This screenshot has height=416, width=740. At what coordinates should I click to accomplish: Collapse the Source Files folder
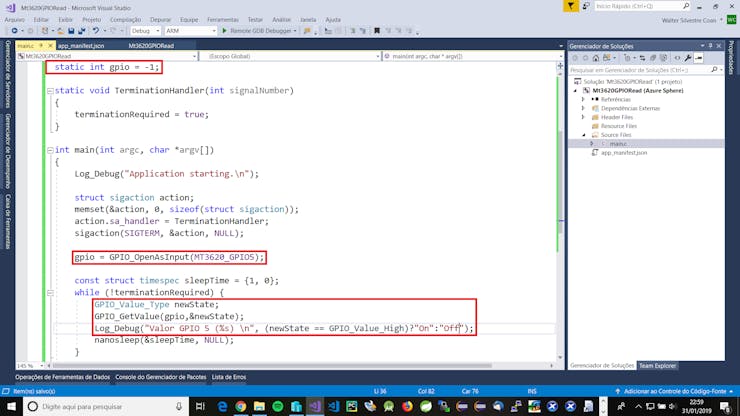tap(583, 135)
